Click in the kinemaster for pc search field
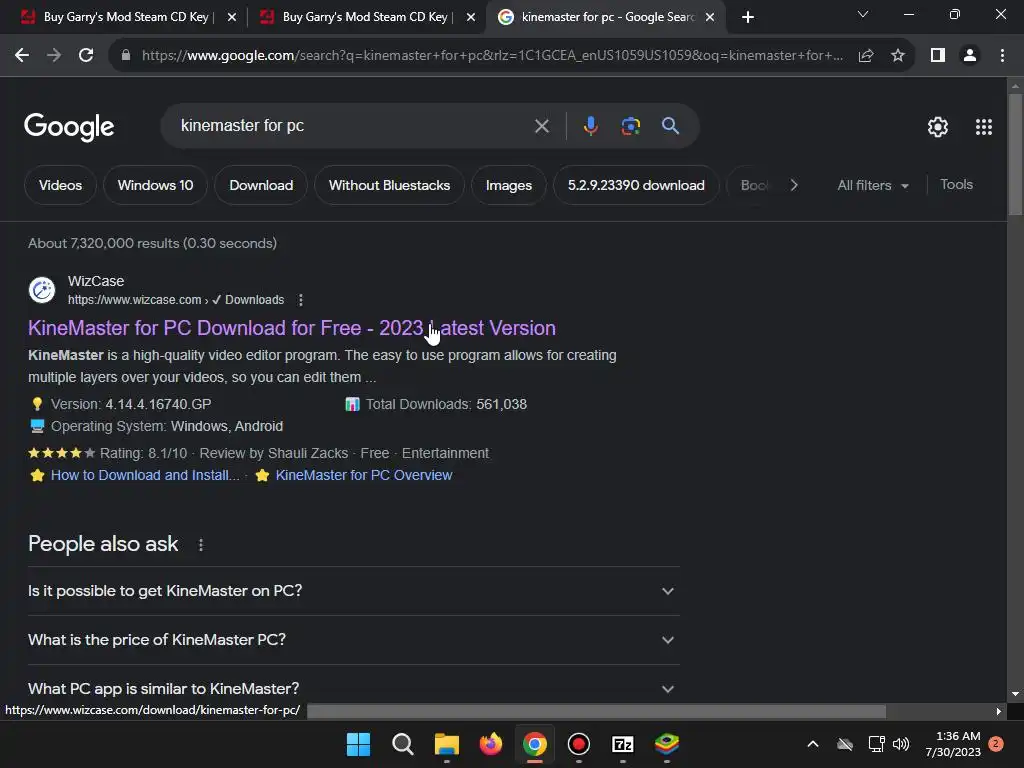This screenshot has height=768, width=1024. coord(353,126)
